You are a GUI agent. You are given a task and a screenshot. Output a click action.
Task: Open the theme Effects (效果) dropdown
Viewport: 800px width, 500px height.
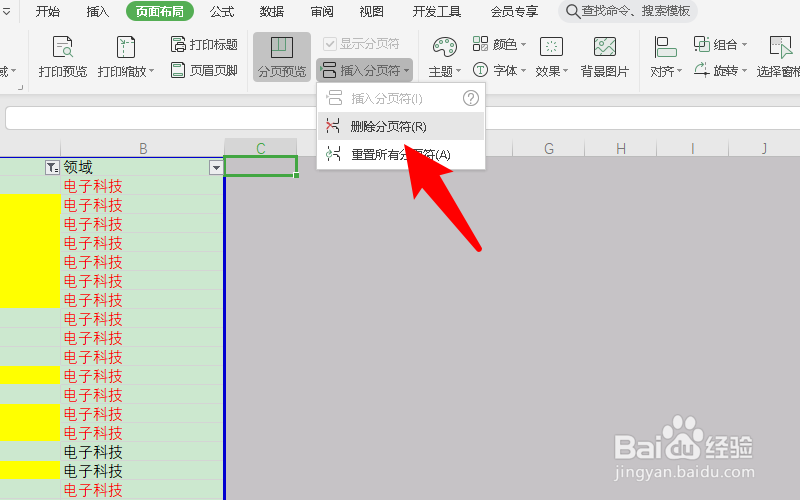click(551, 57)
